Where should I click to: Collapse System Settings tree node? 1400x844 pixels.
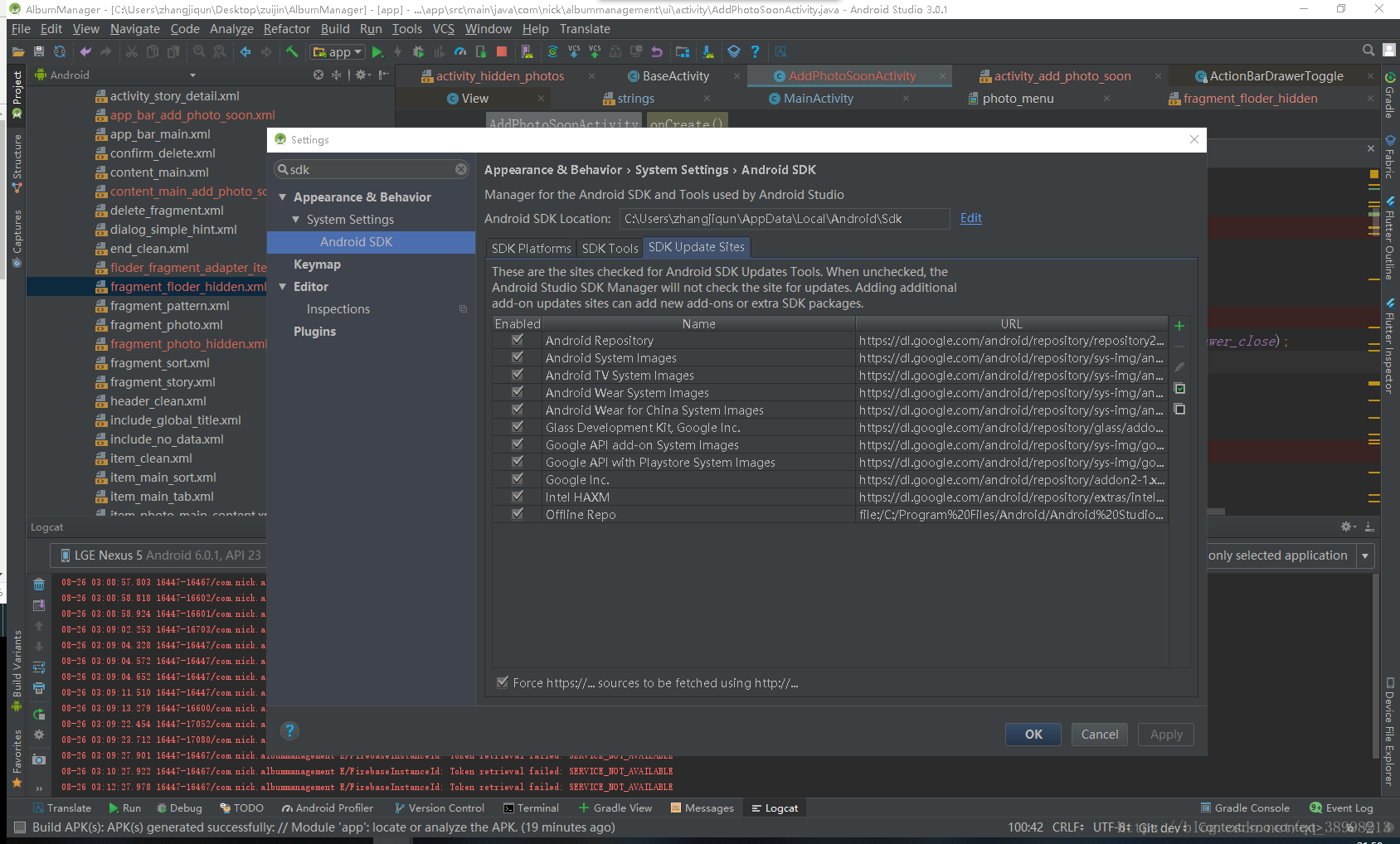296,220
